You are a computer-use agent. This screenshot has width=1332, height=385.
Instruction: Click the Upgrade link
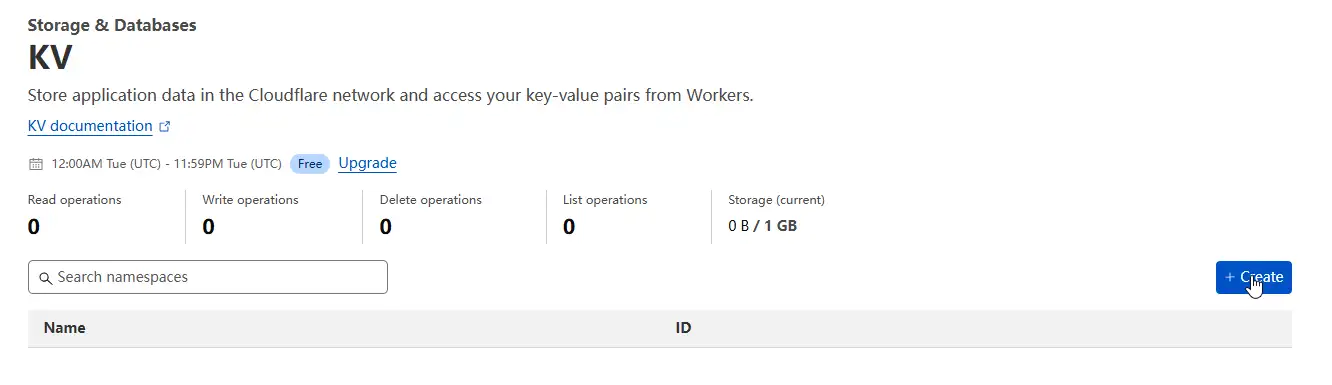coord(367,163)
